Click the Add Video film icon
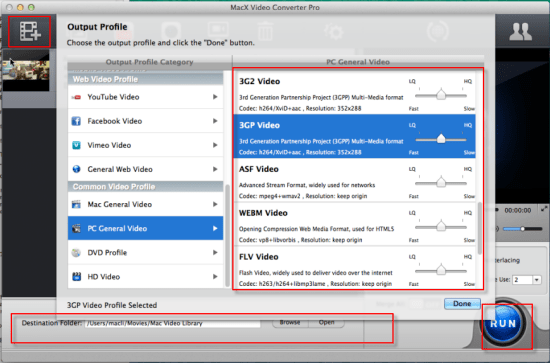The height and width of the screenshot is (363, 550). 30,32
